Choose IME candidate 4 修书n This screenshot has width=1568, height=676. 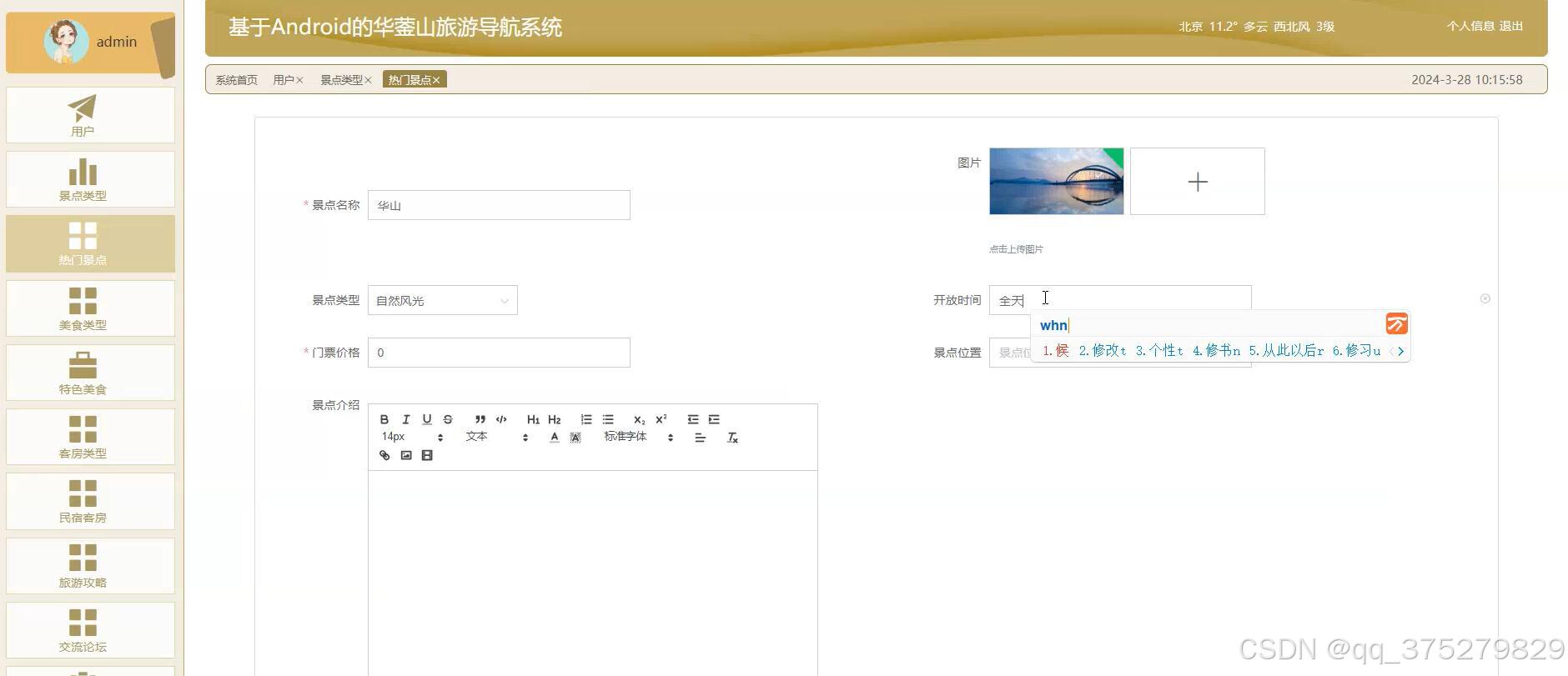[1216, 351]
